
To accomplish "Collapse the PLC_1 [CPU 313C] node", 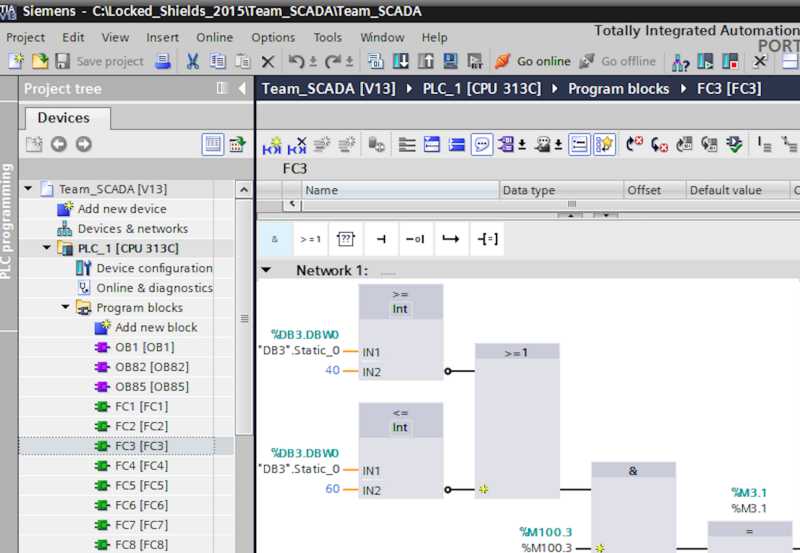I will pyautogui.click(x=47, y=249).
